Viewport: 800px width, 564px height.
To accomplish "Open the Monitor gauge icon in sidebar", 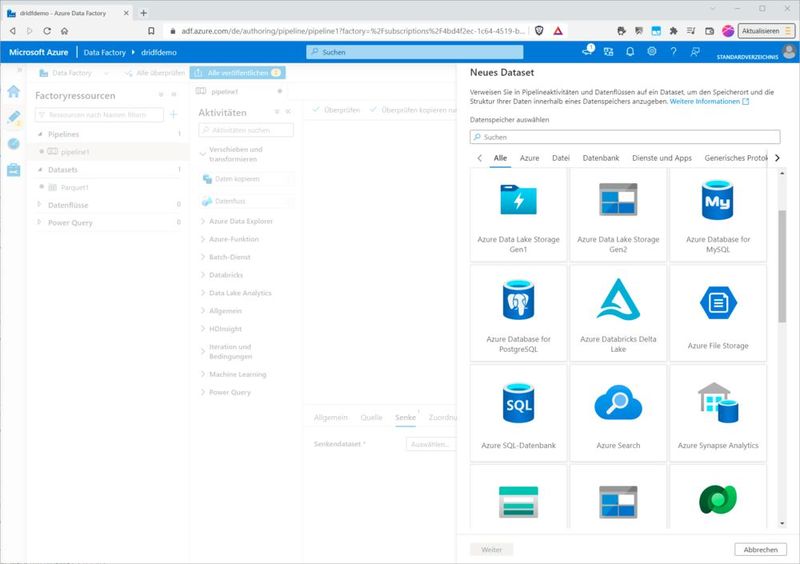I will (14, 144).
